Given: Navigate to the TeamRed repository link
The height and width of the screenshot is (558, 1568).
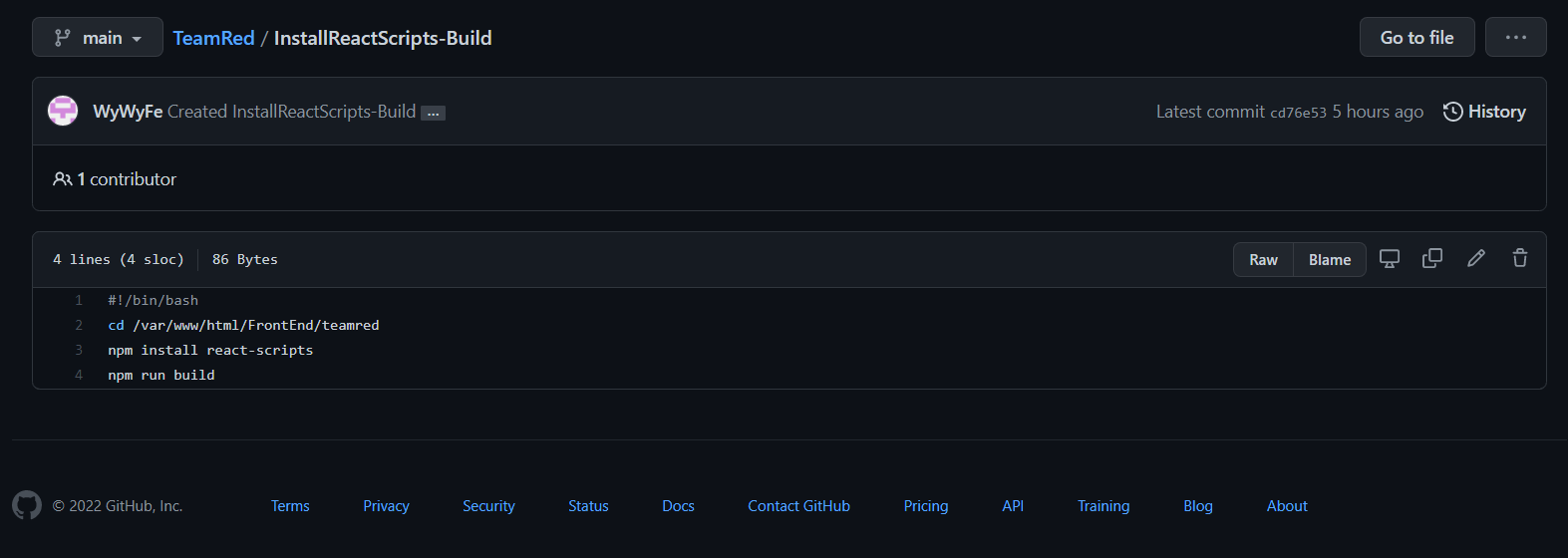Looking at the screenshot, I should [213, 38].
